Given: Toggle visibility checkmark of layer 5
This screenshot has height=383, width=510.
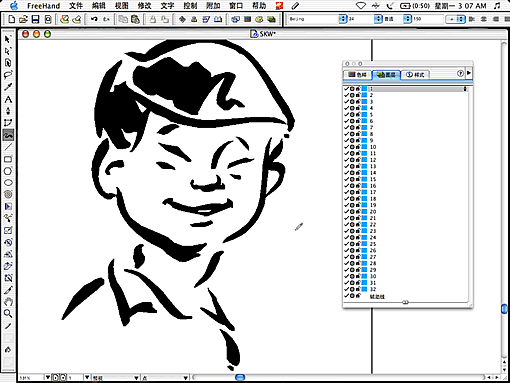Looking at the screenshot, I should (x=347, y=114).
